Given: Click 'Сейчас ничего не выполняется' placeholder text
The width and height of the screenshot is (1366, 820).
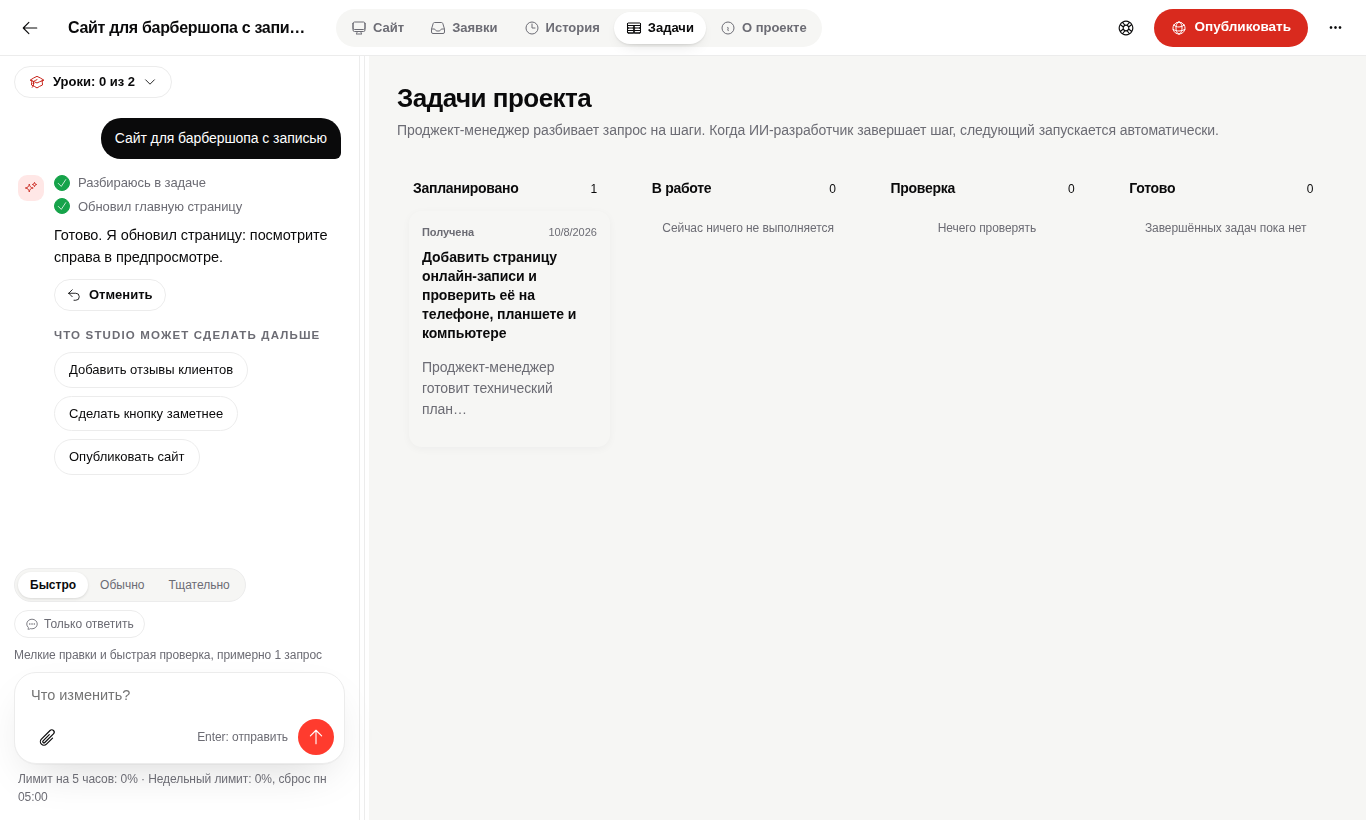Looking at the screenshot, I should (748, 228).
